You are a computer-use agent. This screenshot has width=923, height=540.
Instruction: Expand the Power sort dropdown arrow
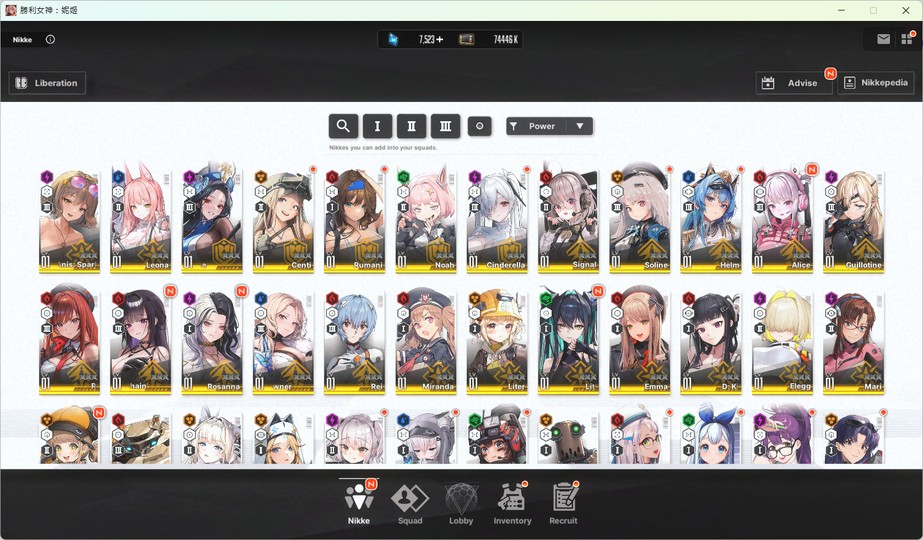[580, 126]
